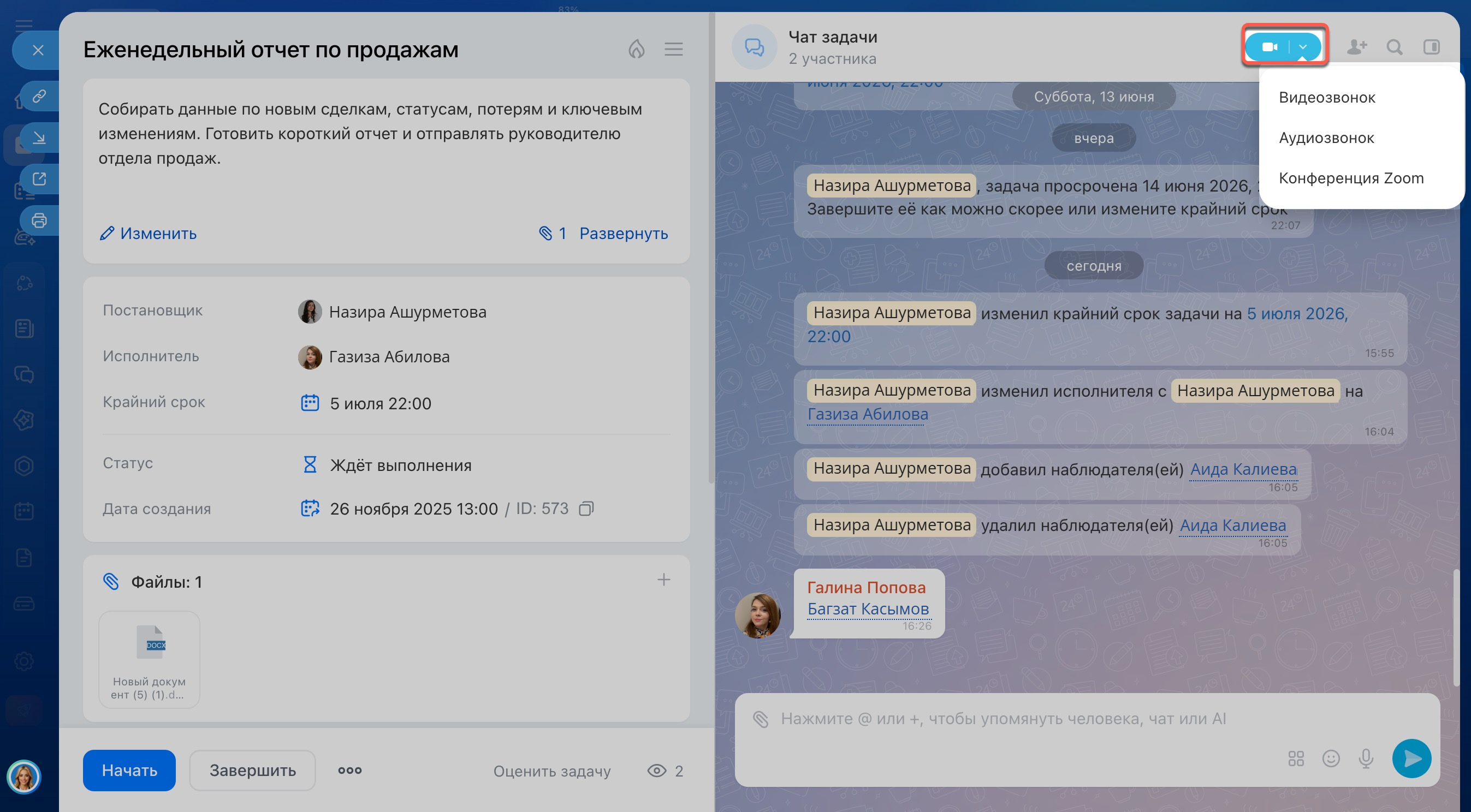The image size is (1471, 812).
Task: Click deadline link 5 июля 2026, 22:00
Action: pos(1296,313)
